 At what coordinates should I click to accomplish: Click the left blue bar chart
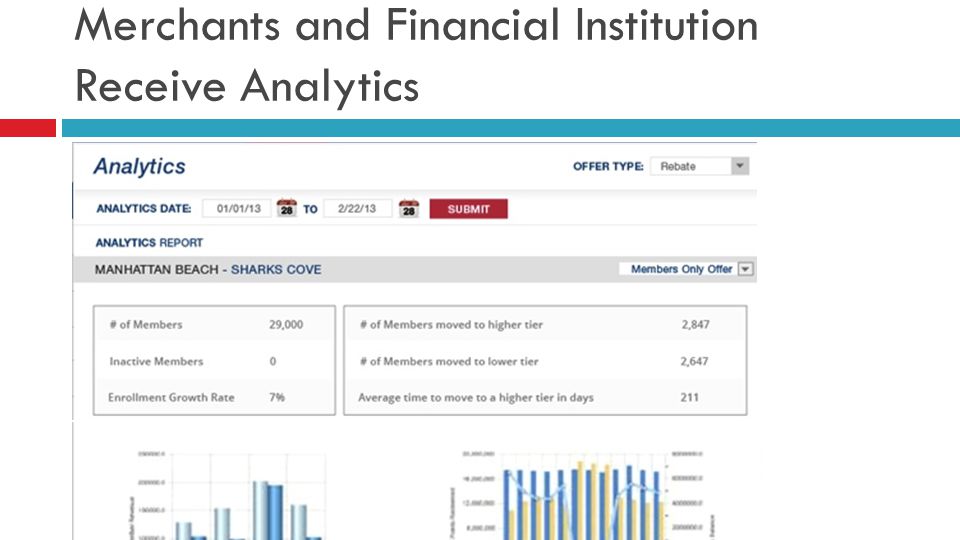point(230,496)
